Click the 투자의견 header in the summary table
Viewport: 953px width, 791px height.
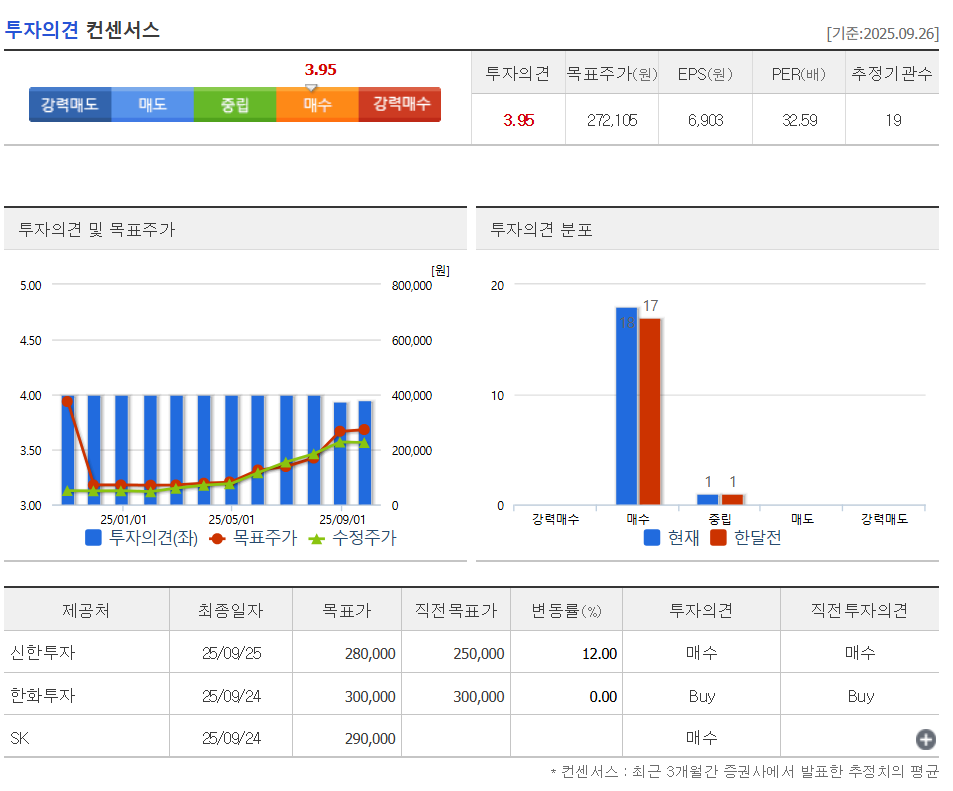point(518,74)
